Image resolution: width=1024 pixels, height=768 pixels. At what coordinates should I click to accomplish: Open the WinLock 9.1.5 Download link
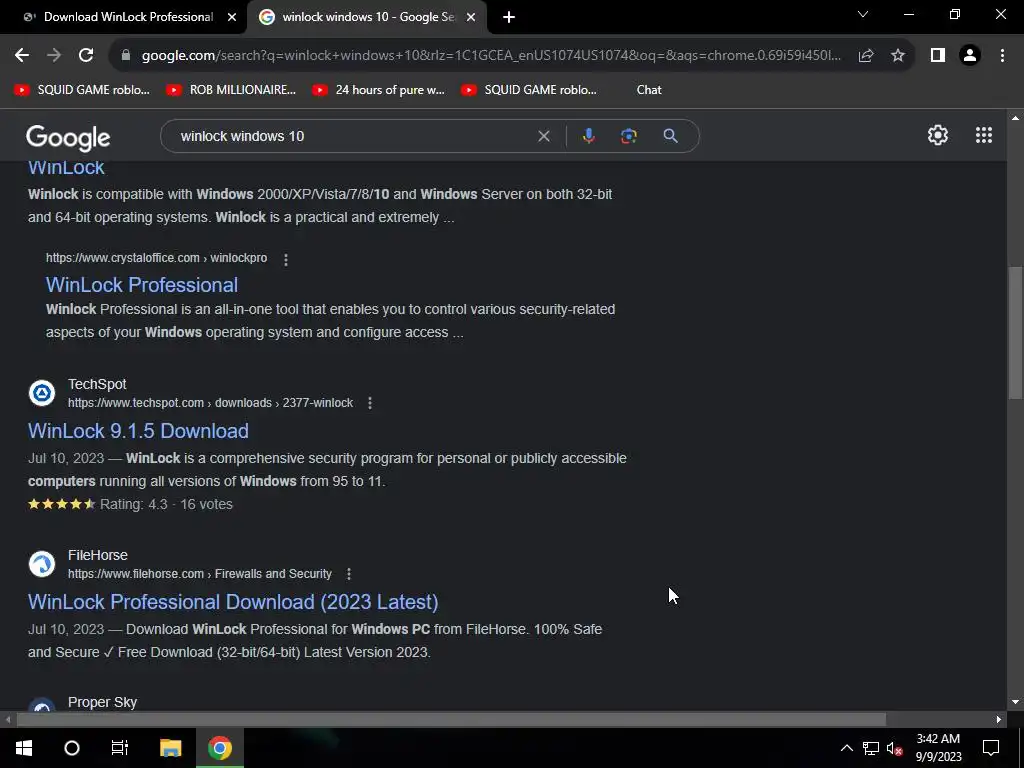pos(138,431)
